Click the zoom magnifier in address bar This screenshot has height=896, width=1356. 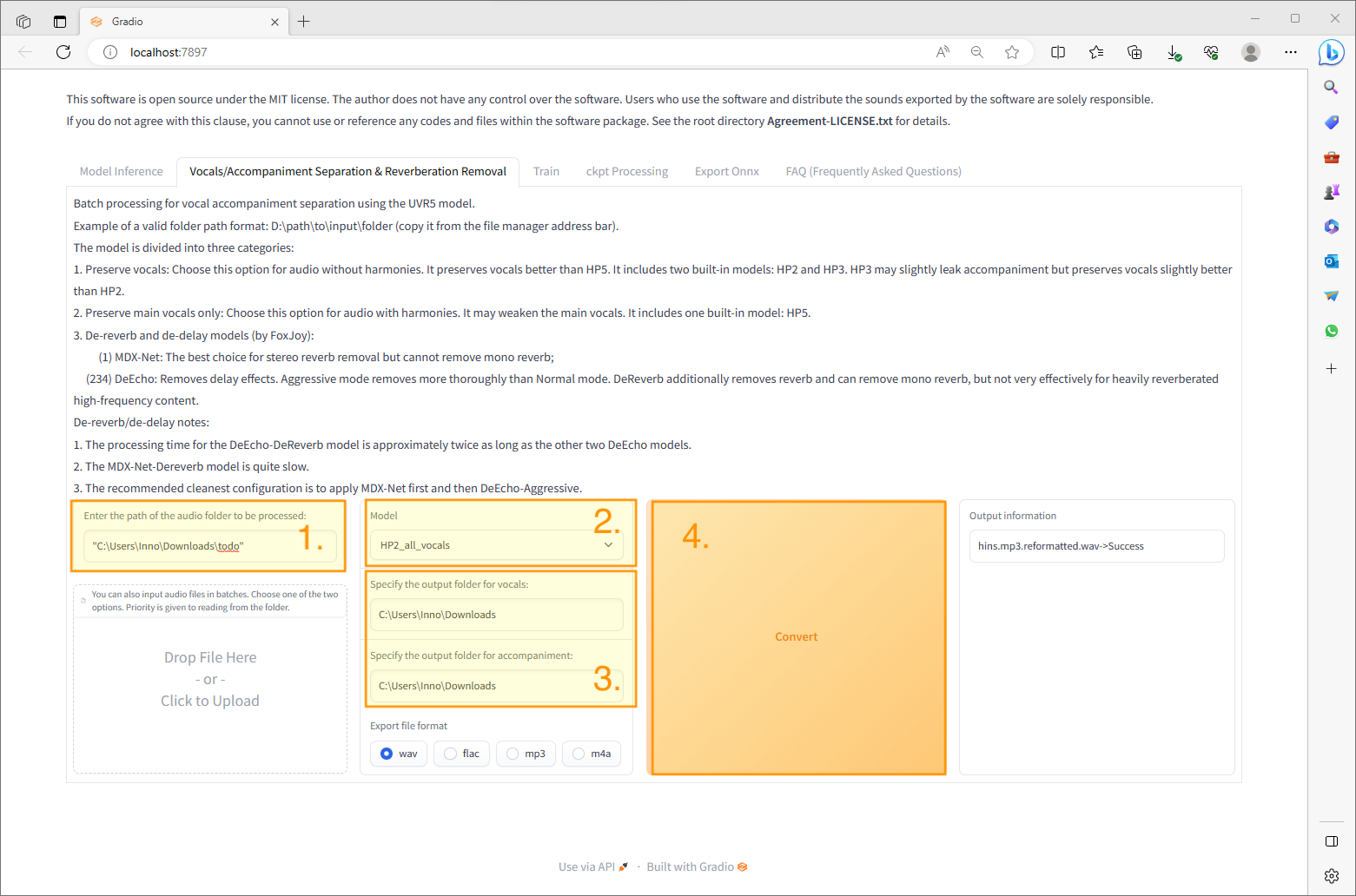[977, 52]
